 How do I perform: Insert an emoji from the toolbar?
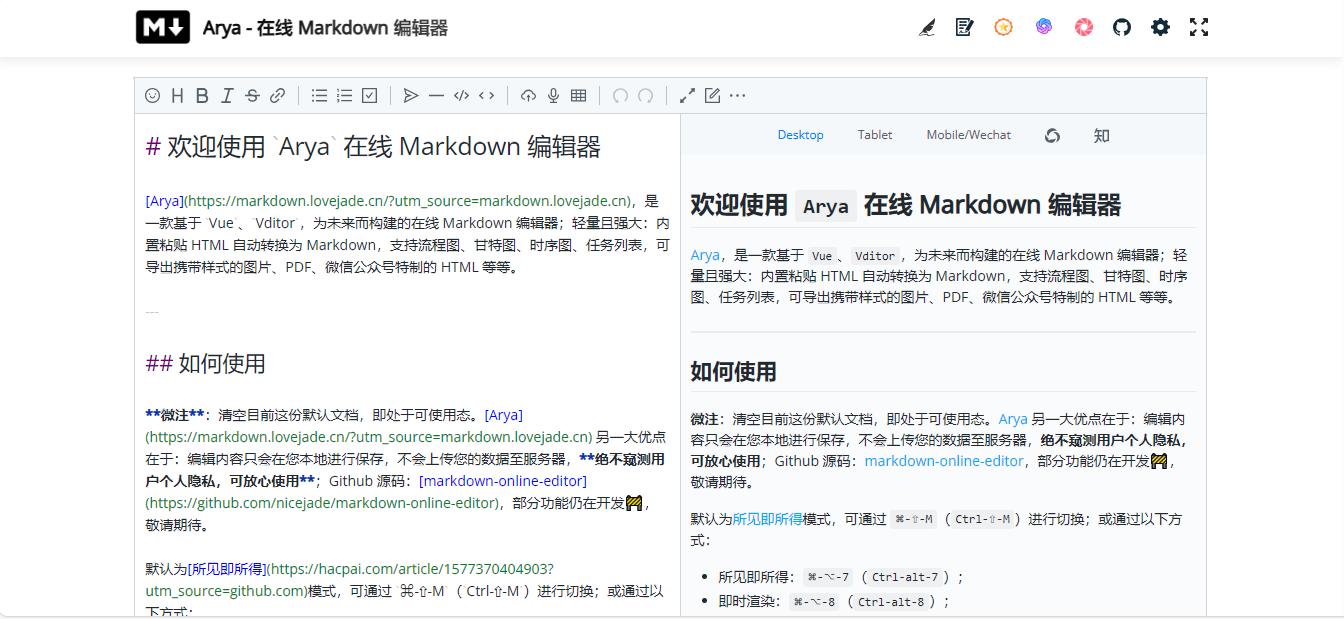(151, 95)
